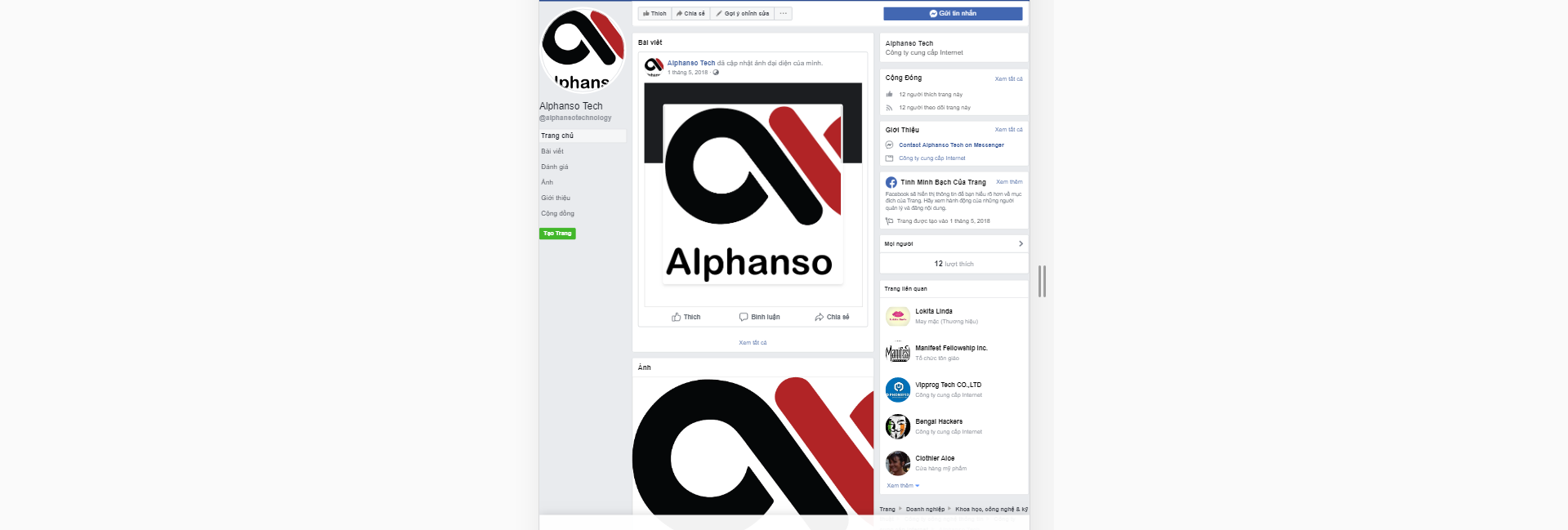This screenshot has width=1568, height=530.
Task: Send a message via Gửi tin nhắn
Action: point(953,13)
